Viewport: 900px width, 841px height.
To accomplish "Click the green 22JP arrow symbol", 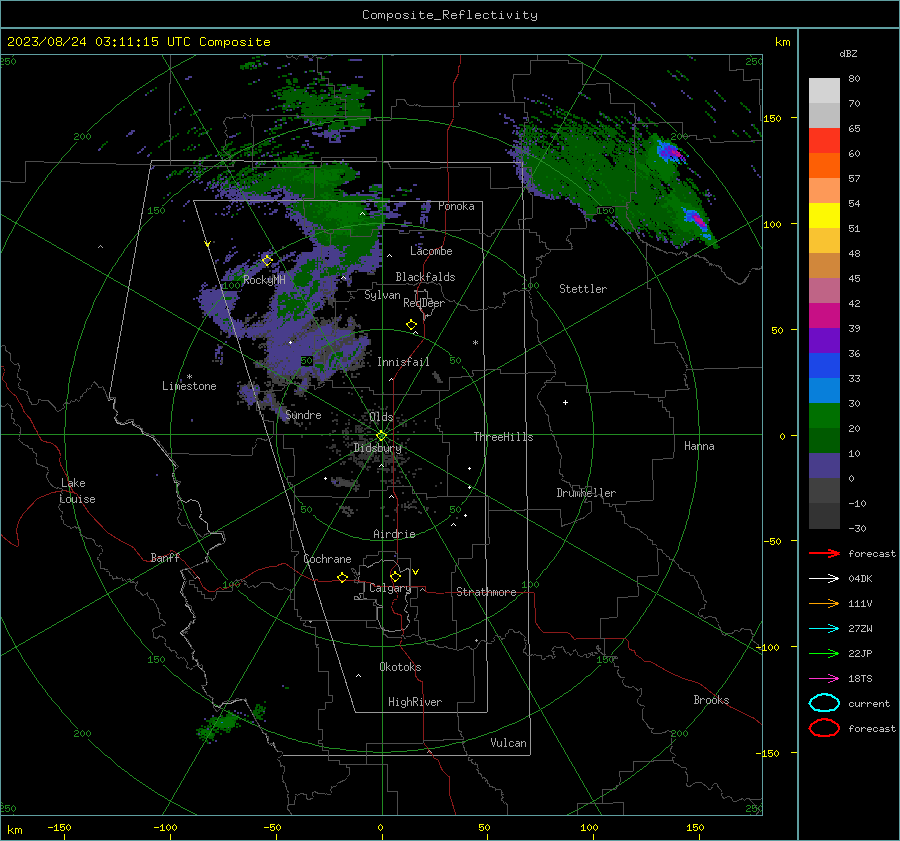I will tap(824, 653).
